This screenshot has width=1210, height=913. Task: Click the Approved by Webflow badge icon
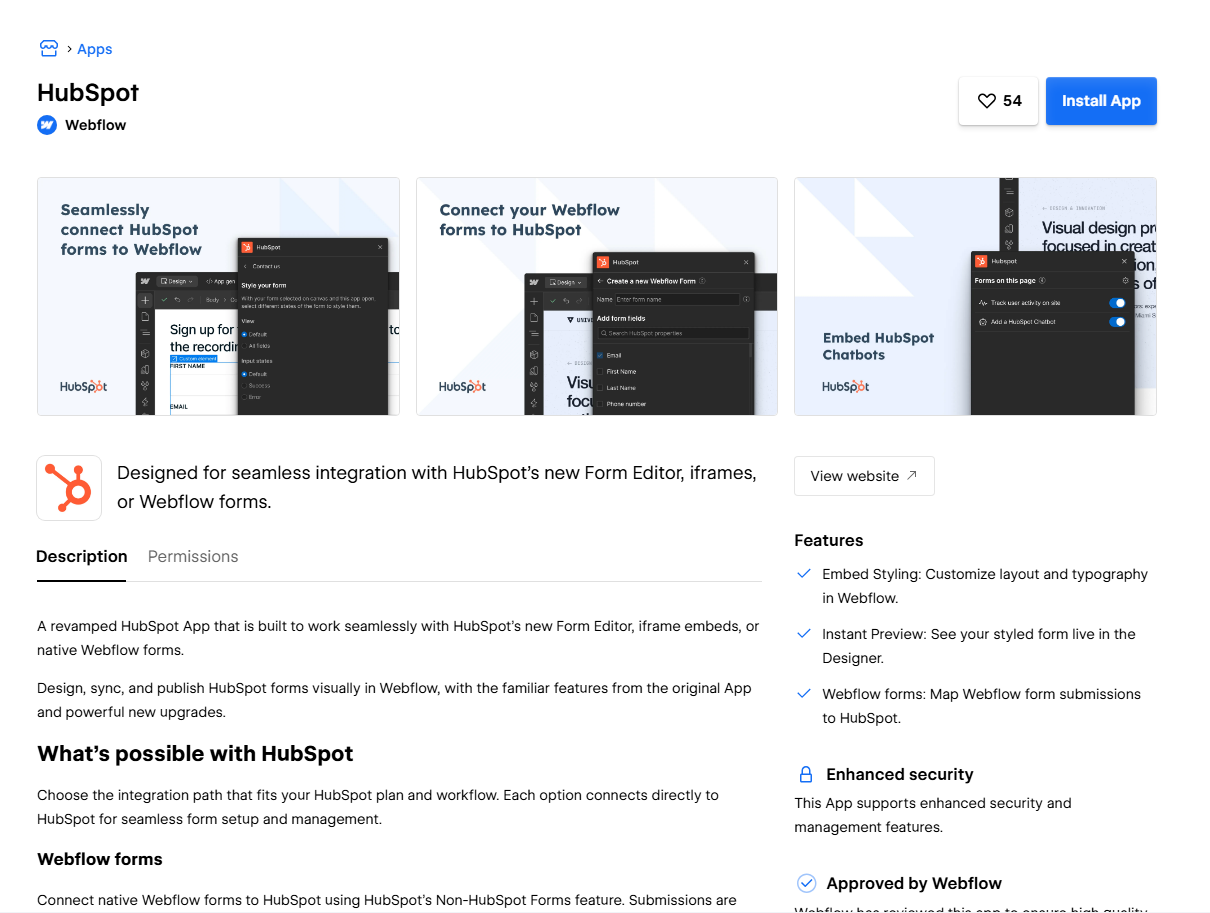(x=806, y=884)
